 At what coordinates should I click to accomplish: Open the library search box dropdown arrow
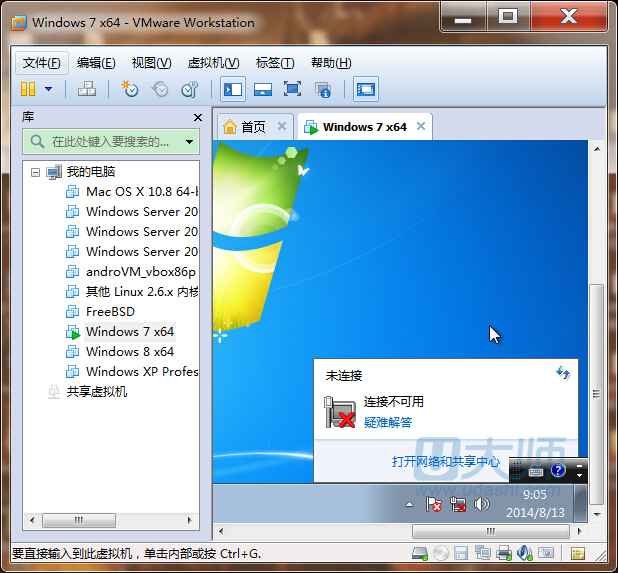189,142
